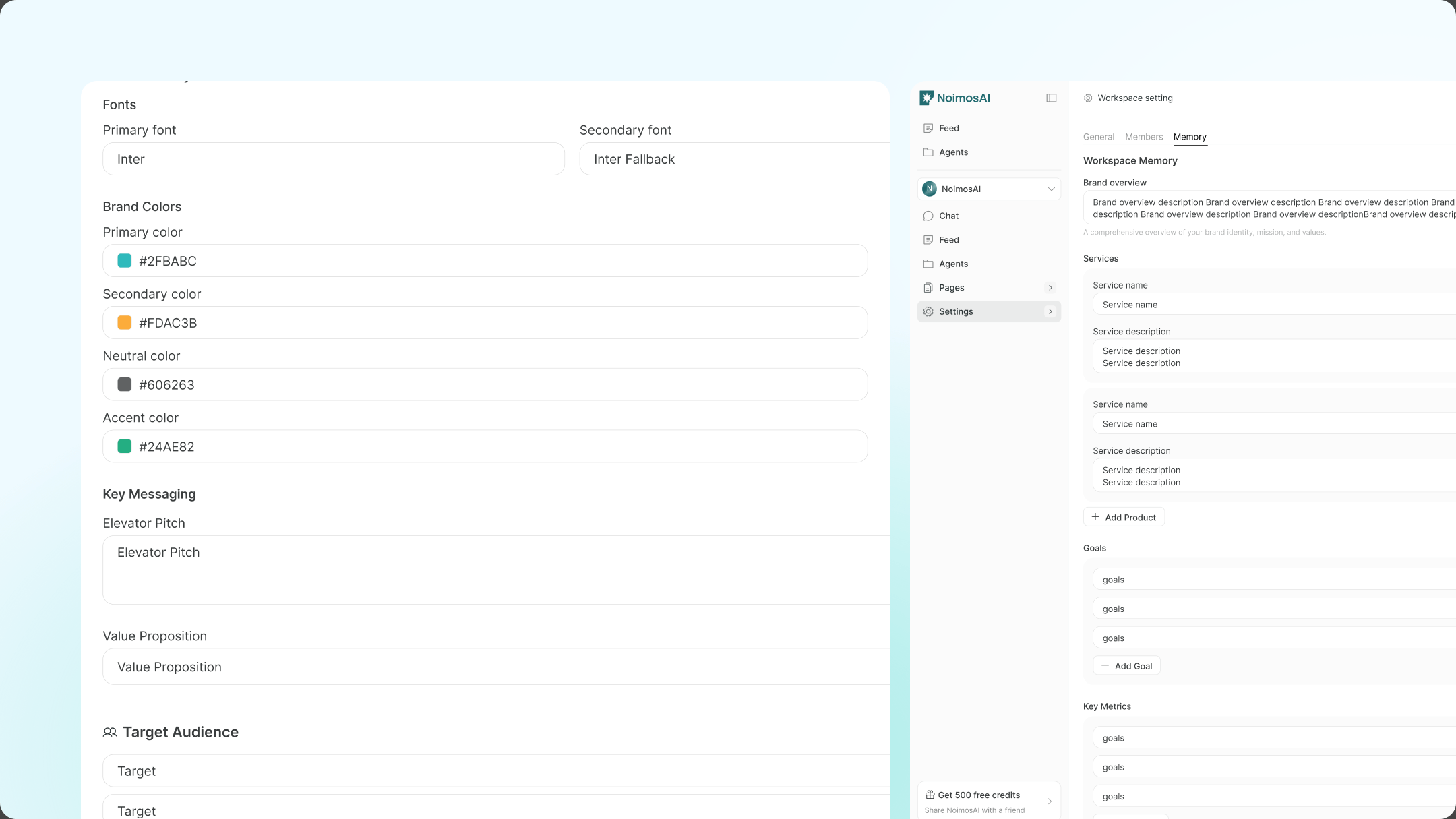
Task: Switch to the General tab
Action: pyautogui.click(x=1099, y=137)
